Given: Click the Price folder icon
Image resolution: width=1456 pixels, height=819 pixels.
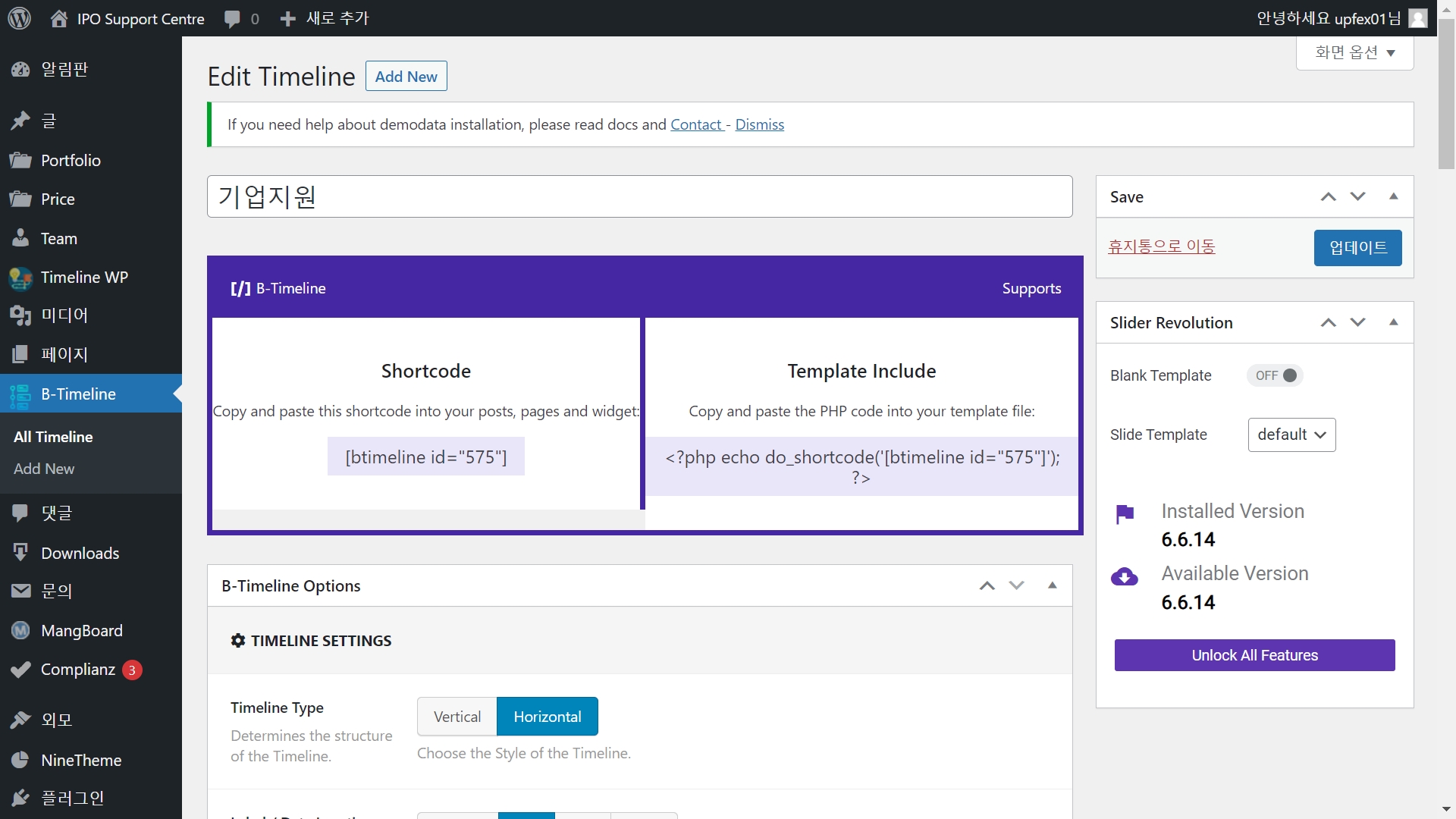Looking at the screenshot, I should [20, 199].
